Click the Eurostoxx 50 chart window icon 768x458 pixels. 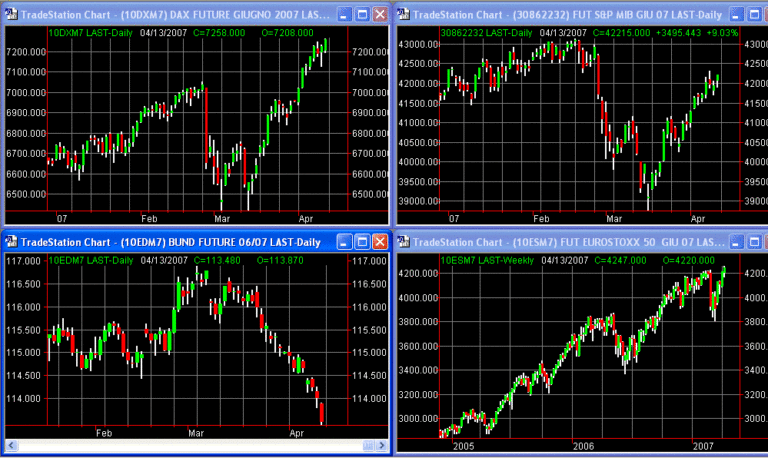click(x=405, y=242)
